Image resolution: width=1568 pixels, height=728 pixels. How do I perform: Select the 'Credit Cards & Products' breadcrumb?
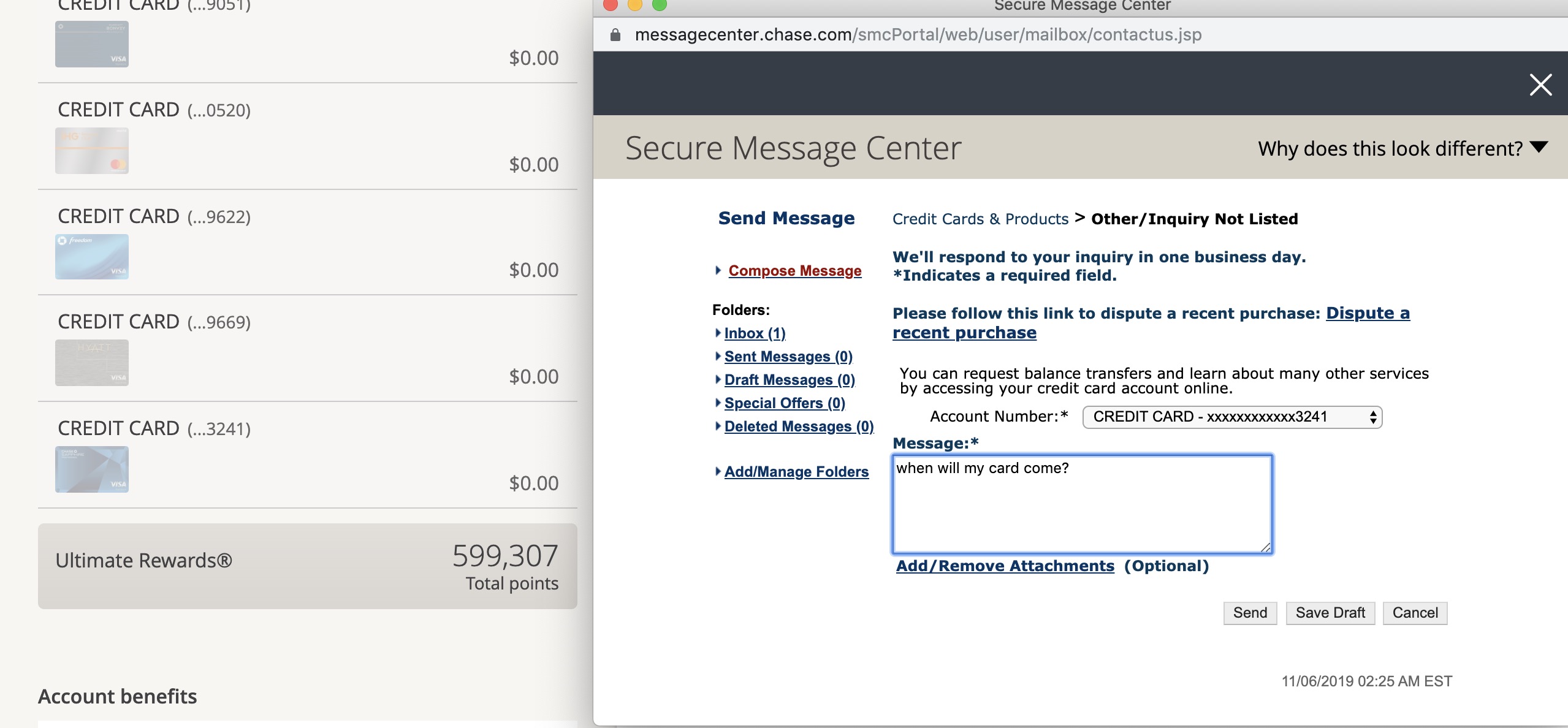(980, 219)
